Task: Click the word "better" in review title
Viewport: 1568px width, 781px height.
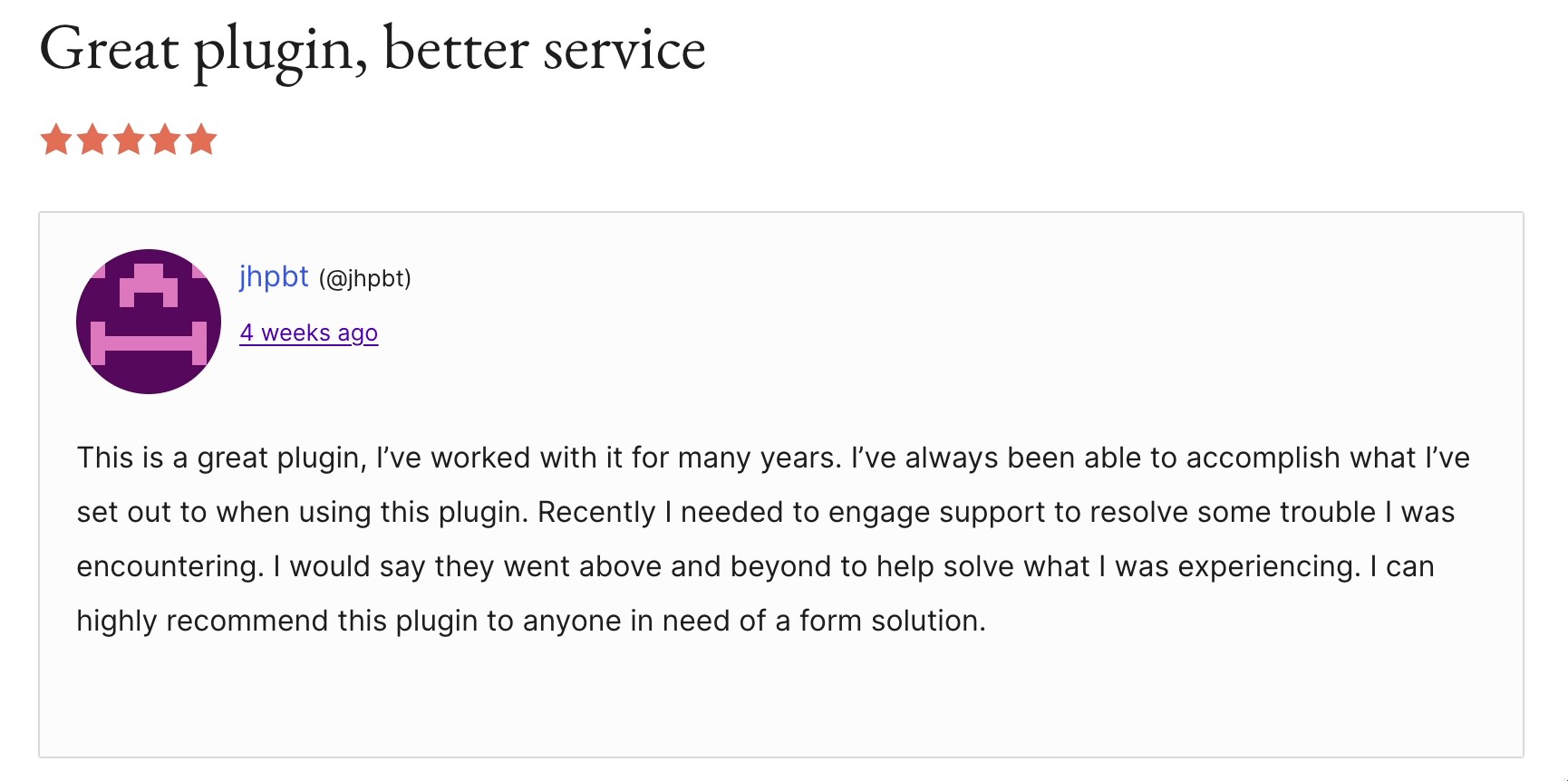Action: click(455, 50)
